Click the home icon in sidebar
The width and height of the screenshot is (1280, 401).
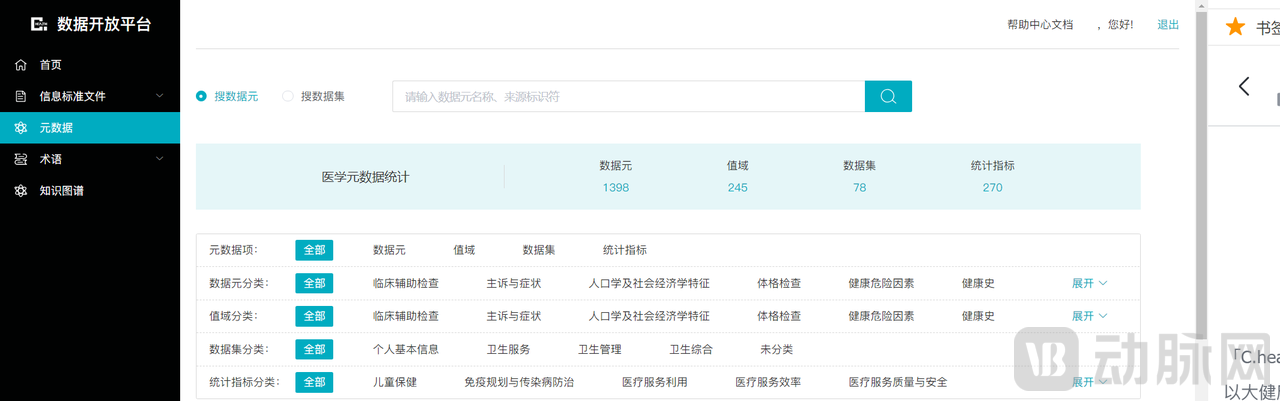(x=21, y=65)
